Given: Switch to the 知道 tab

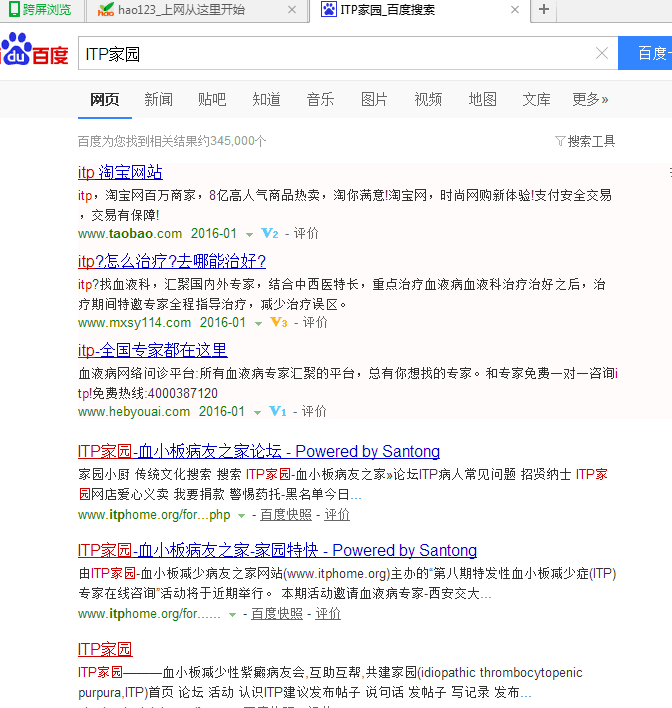Looking at the screenshot, I should click(x=266, y=99).
